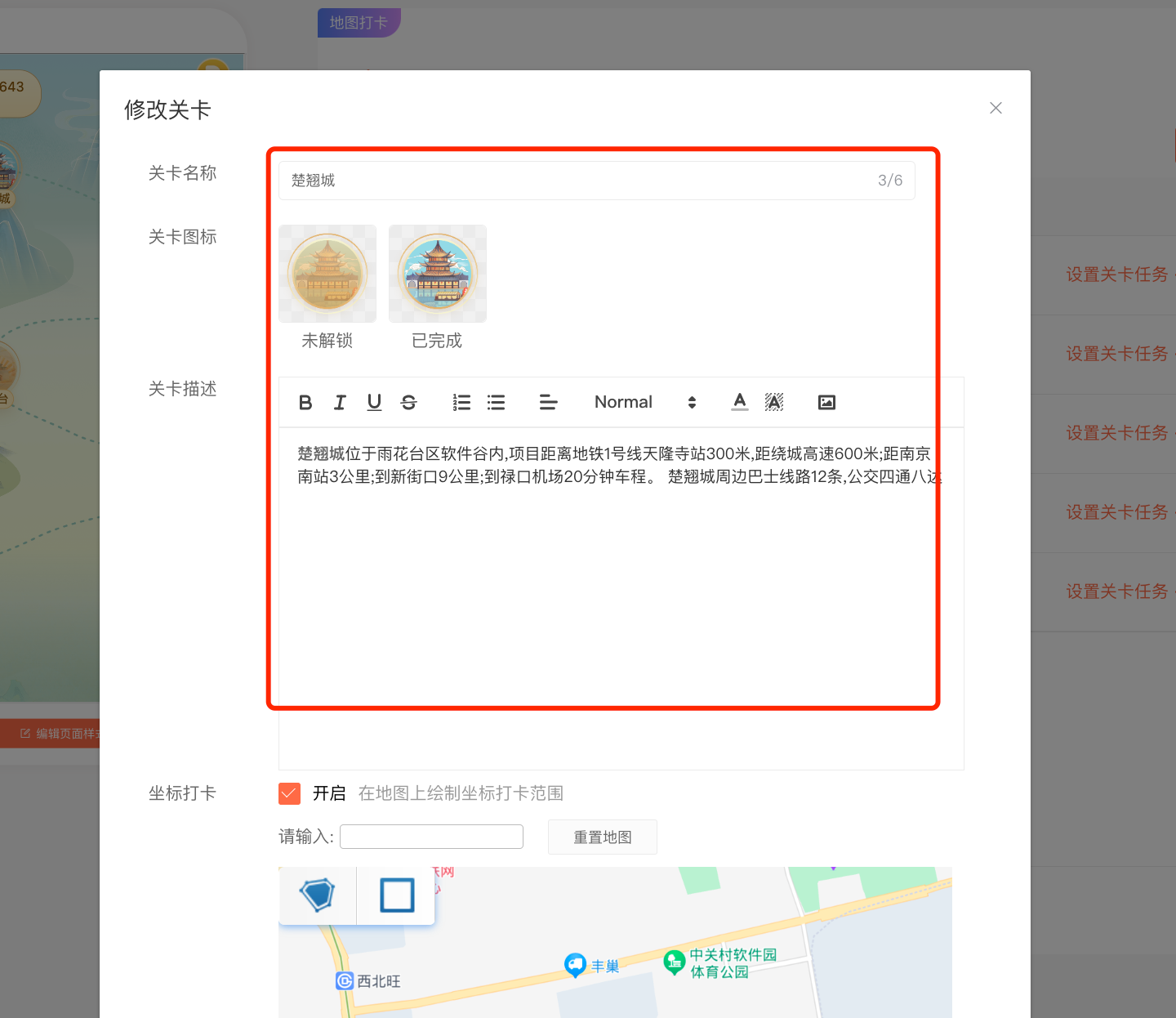Viewport: 1176px width, 1018px height.
Task: Click the 未解锁 caption under the icon
Action: [x=327, y=341]
